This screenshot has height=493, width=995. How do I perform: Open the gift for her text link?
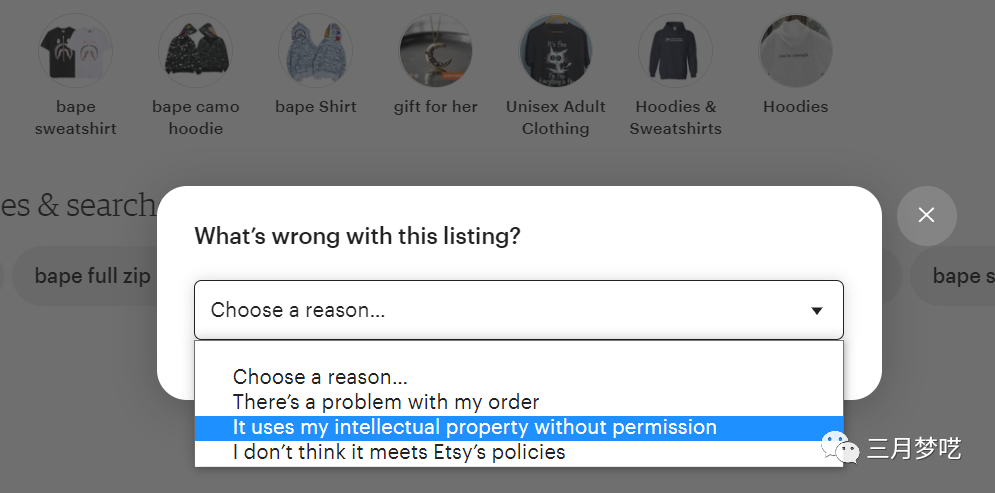[435, 107]
